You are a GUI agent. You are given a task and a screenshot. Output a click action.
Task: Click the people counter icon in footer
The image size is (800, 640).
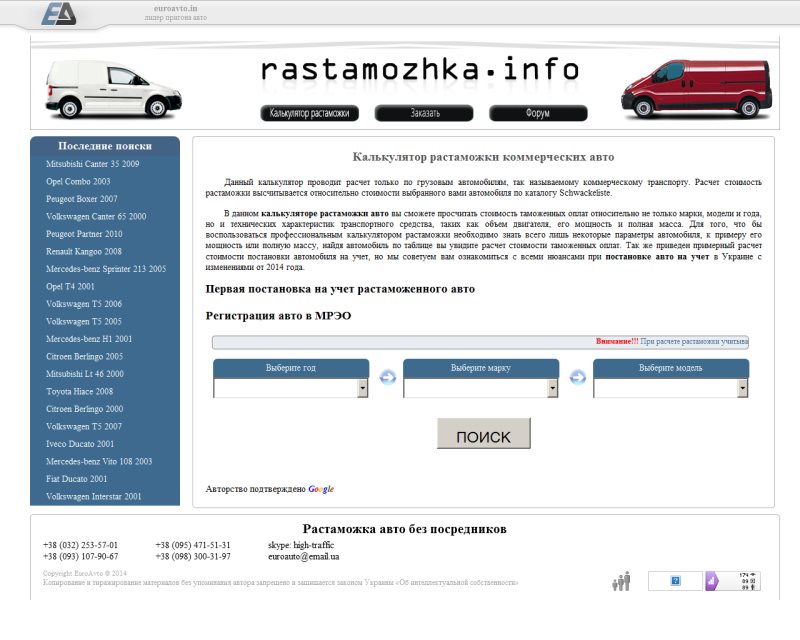tap(621, 581)
